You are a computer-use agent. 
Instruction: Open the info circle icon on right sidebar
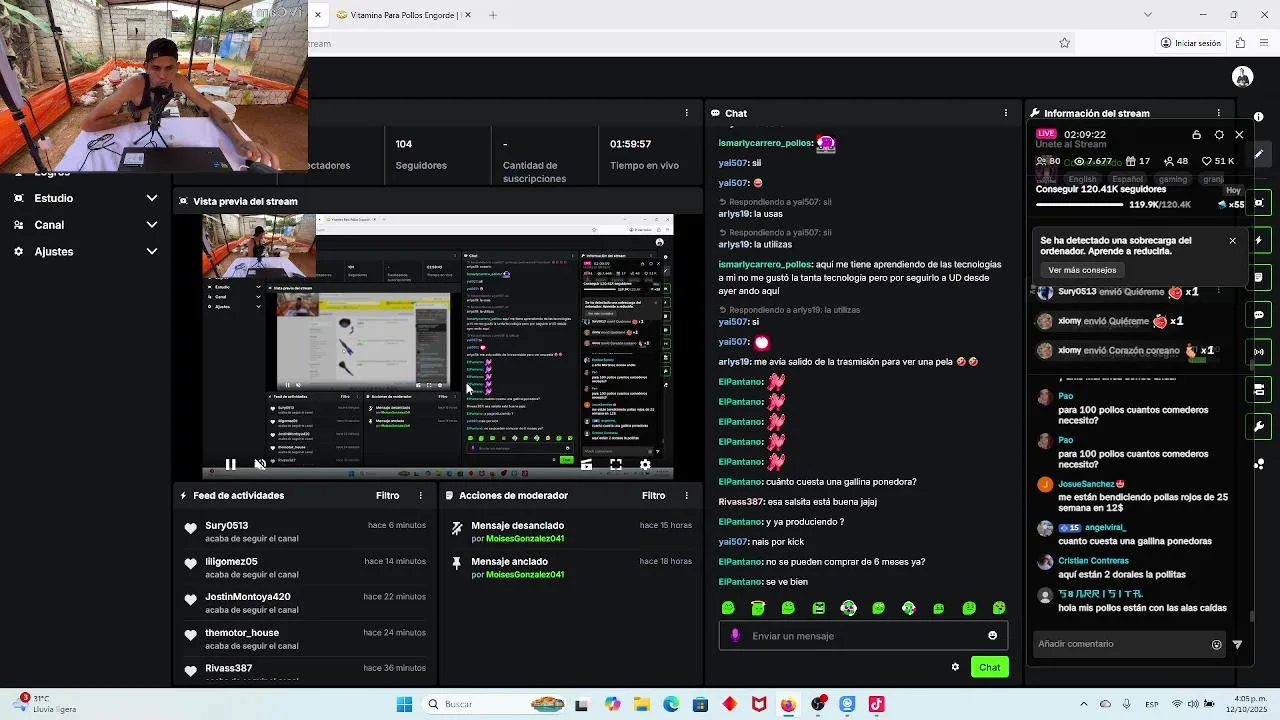1259,117
